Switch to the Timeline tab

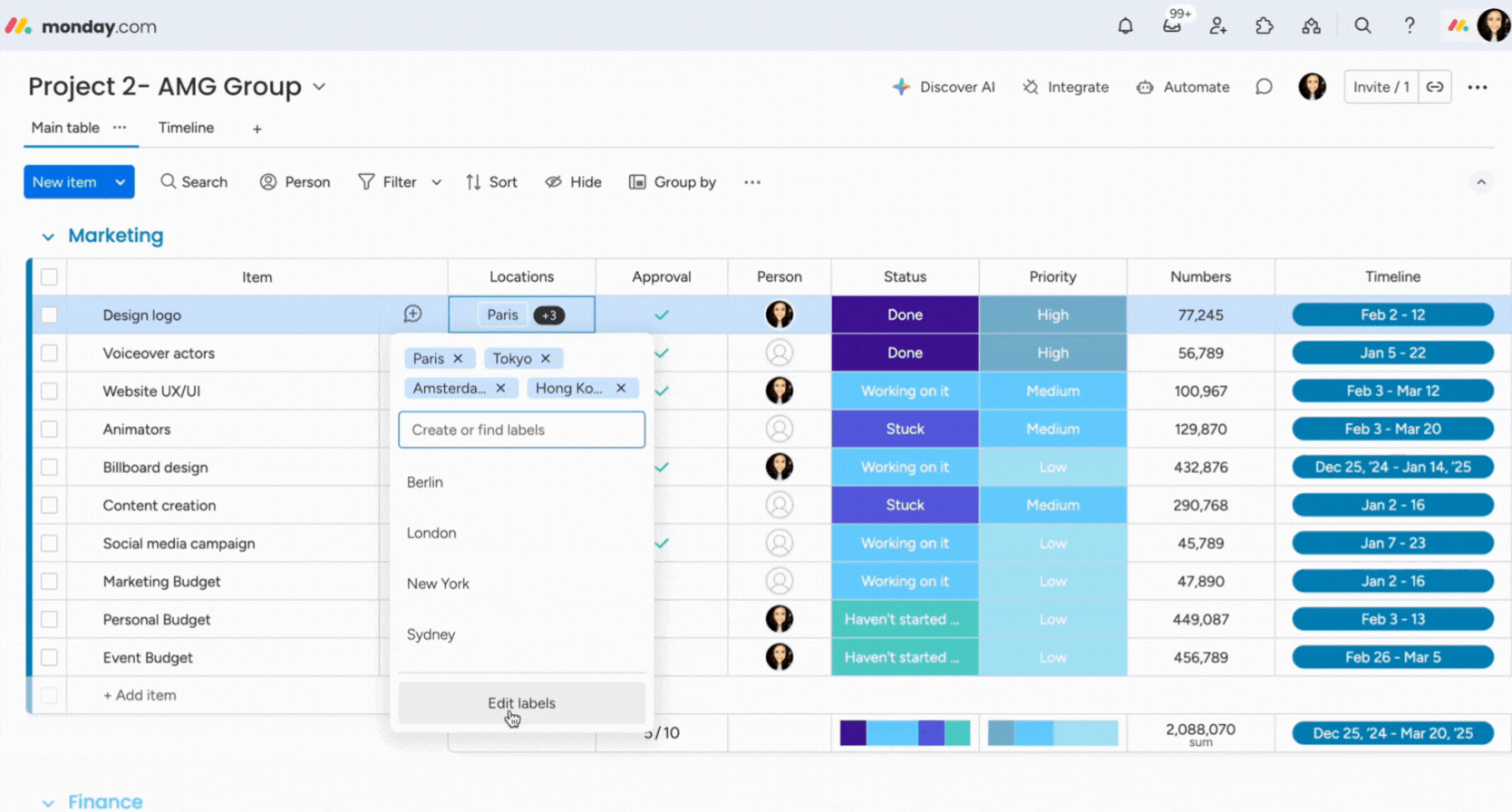pyautogui.click(x=186, y=128)
